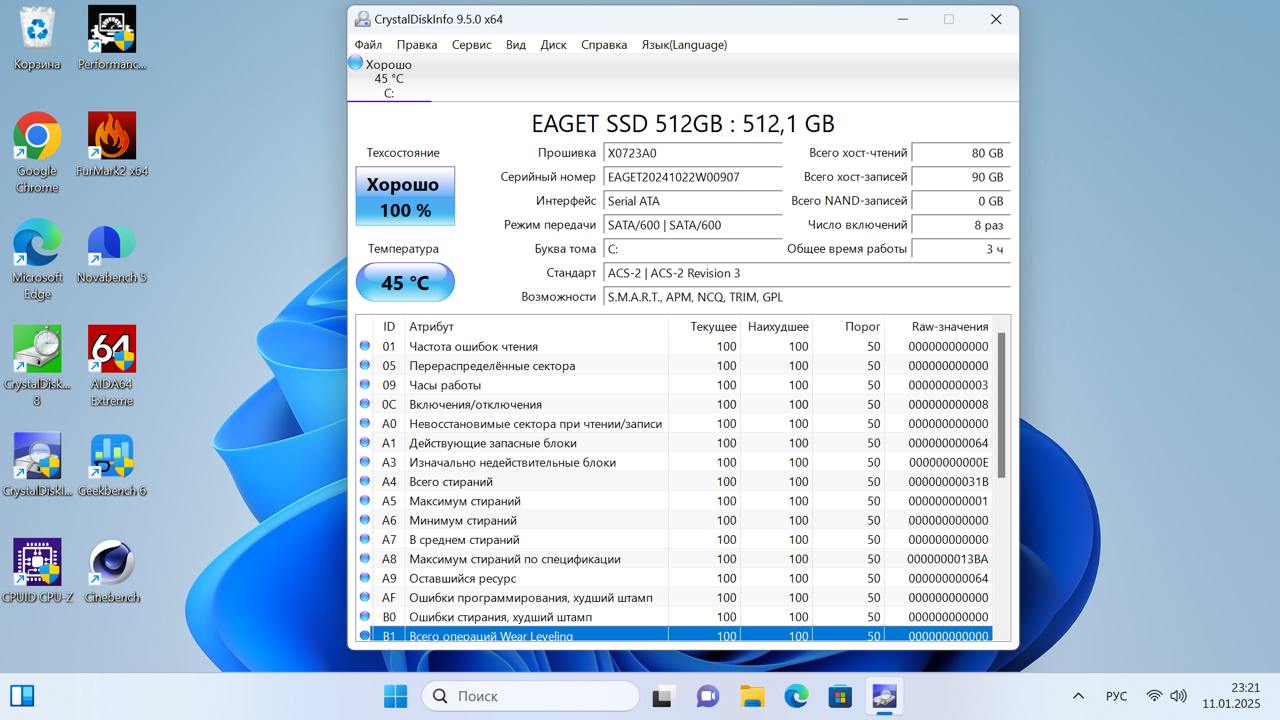
Task: Open the Microsoft Edge desktop shortcut
Action: 37,259
